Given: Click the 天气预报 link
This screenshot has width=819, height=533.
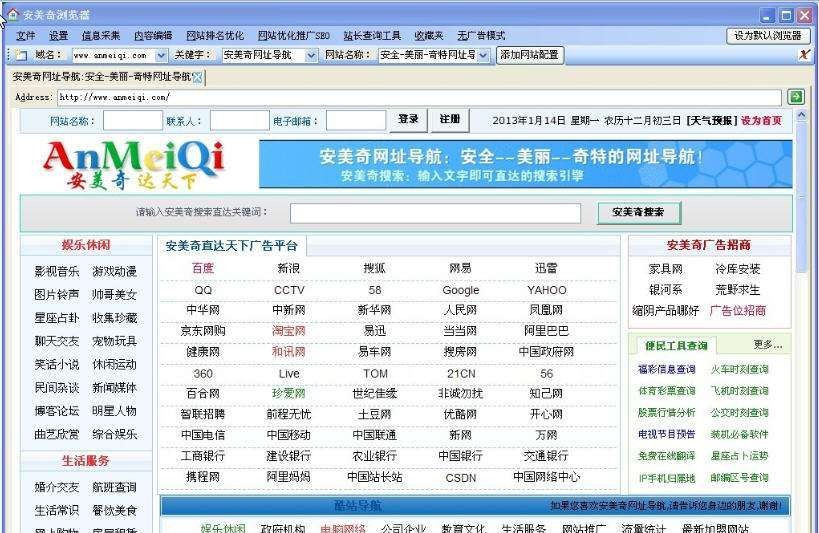Looking at the screenshot, I should point(711,121).
